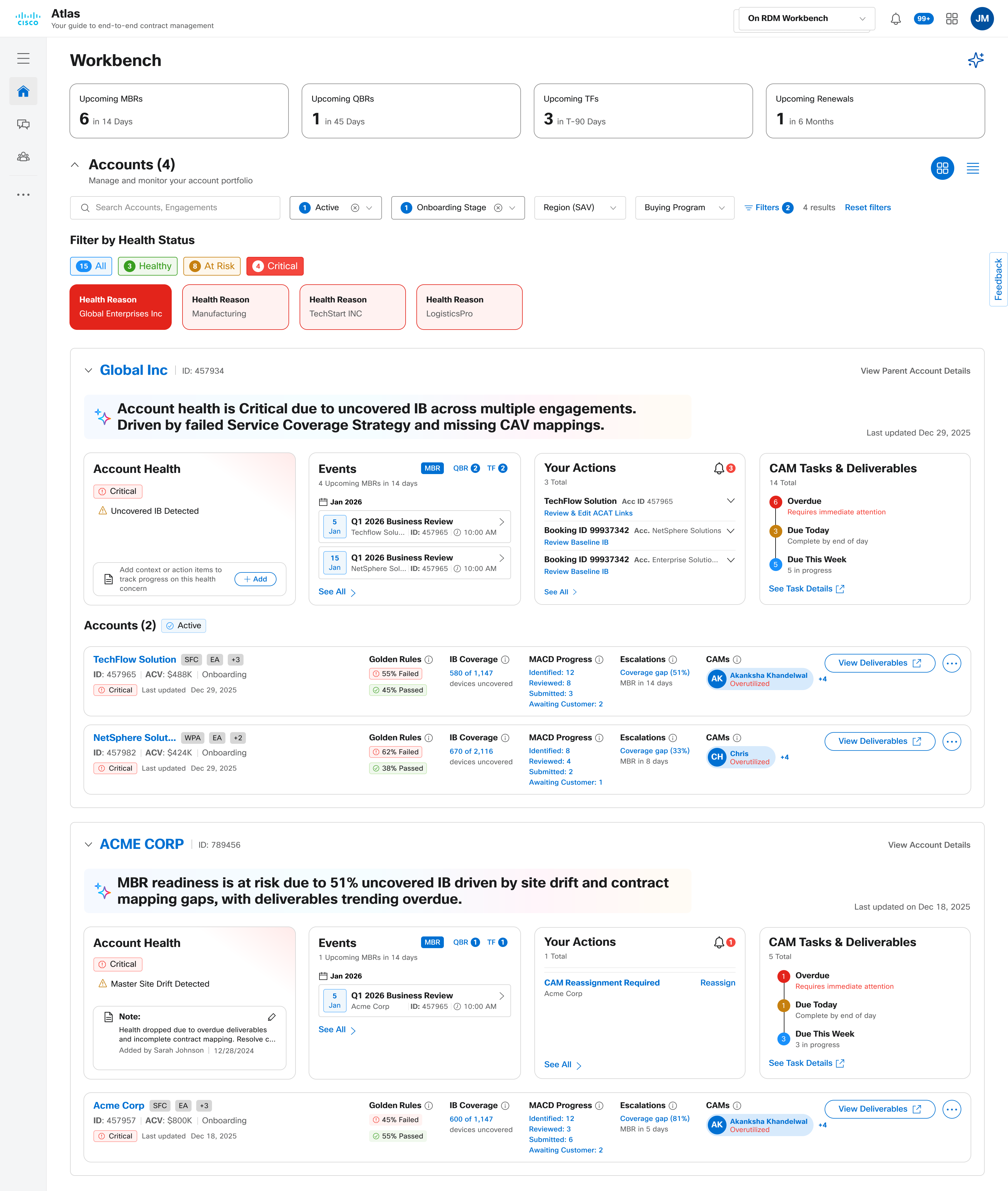Switch accounts to card grid view
The image size is (1008, 1191).
pyautogui.click(x=943, y=168)
